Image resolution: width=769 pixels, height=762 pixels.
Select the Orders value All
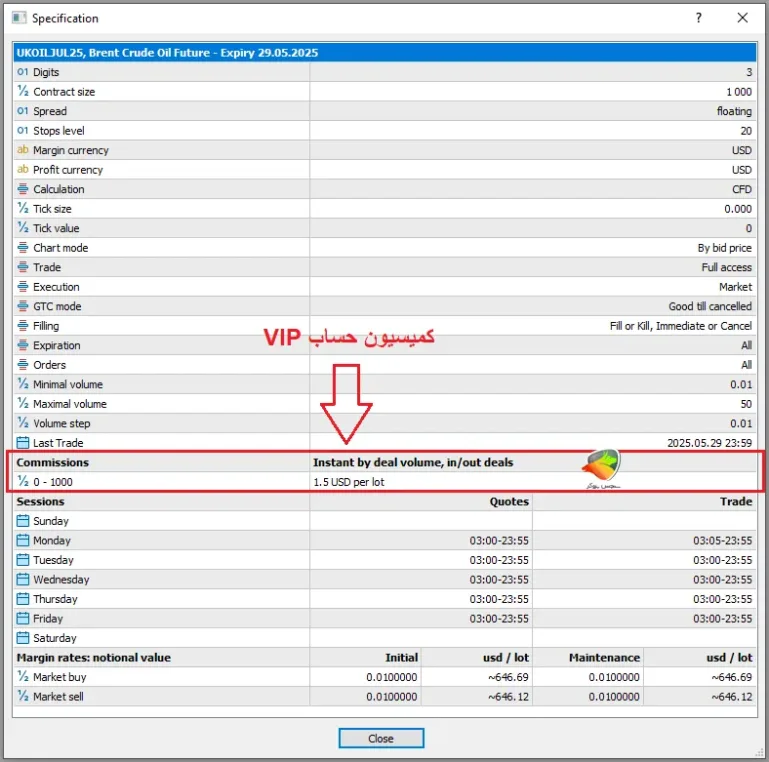(746, 365)
